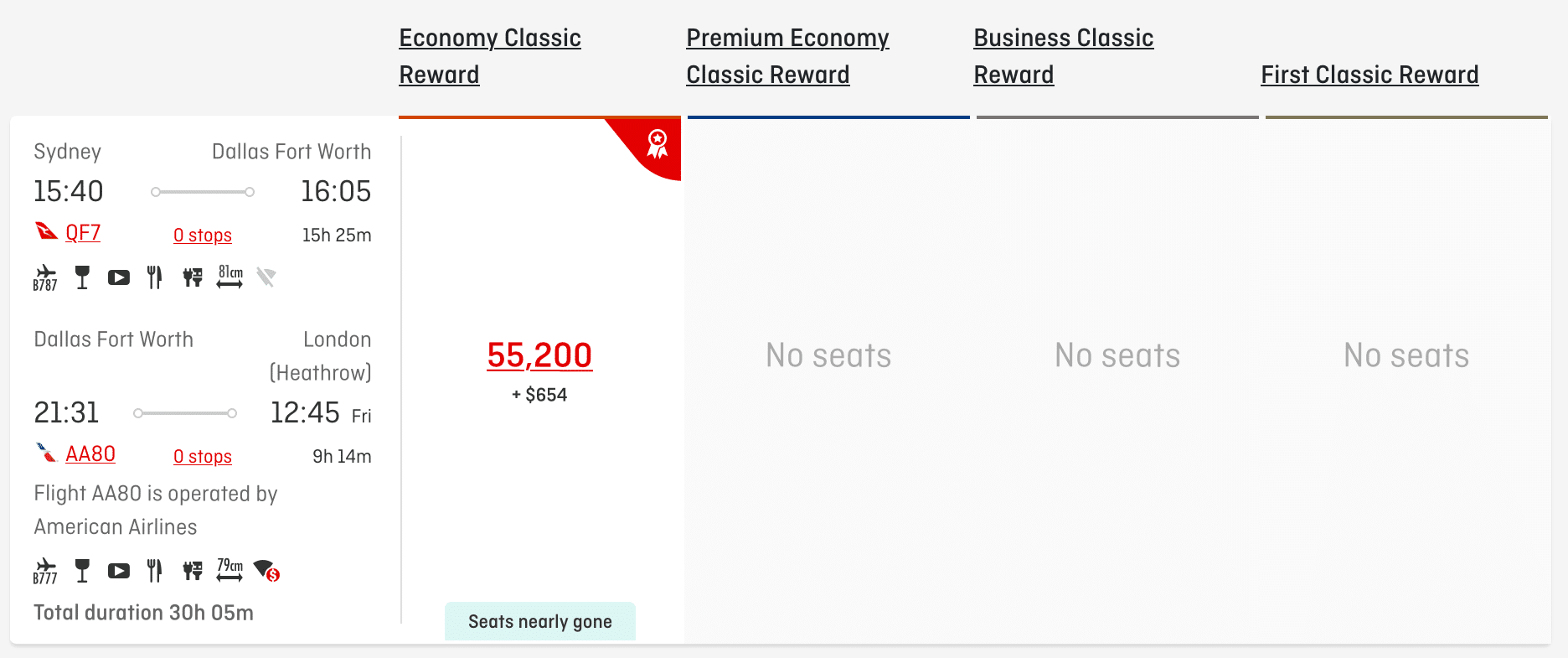The height and width of the screenshot is (658, 1568).
Task: Click the Seats nearly gone label
Action: coord(540,621)
